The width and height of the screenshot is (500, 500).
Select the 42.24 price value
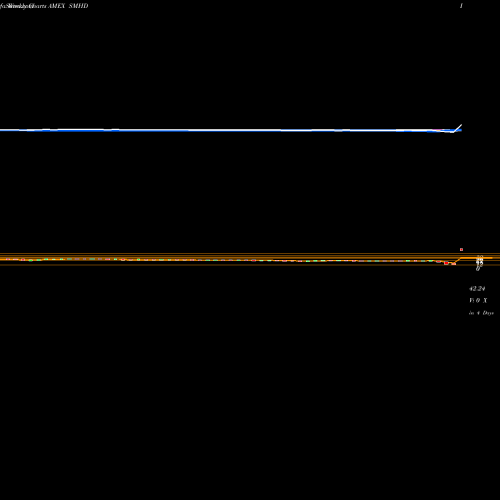coord(477,289)
